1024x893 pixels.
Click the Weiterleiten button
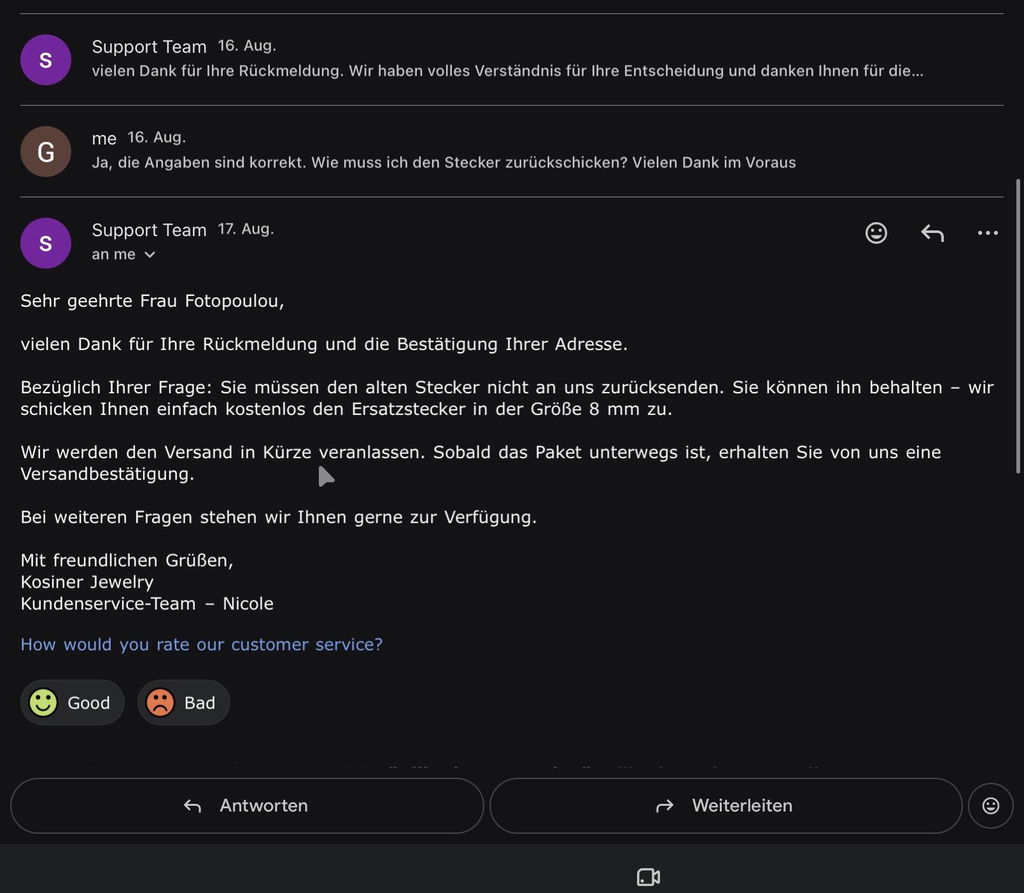tap(726, 805)
